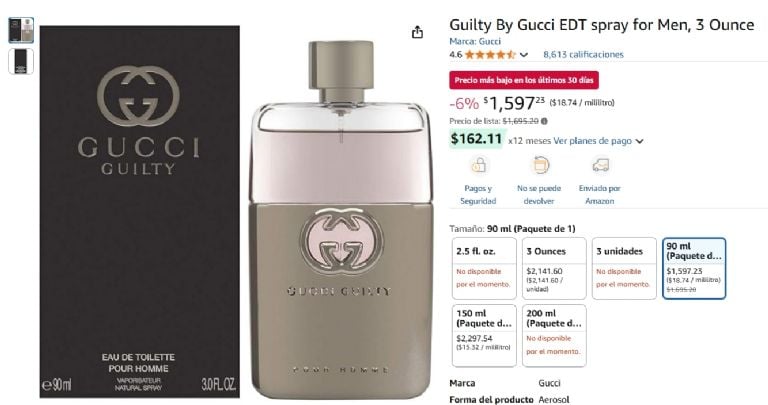Click the Enviado por Amazon truck icon
The height and width of the screenshot is (405, 768).
pos(600,166)
